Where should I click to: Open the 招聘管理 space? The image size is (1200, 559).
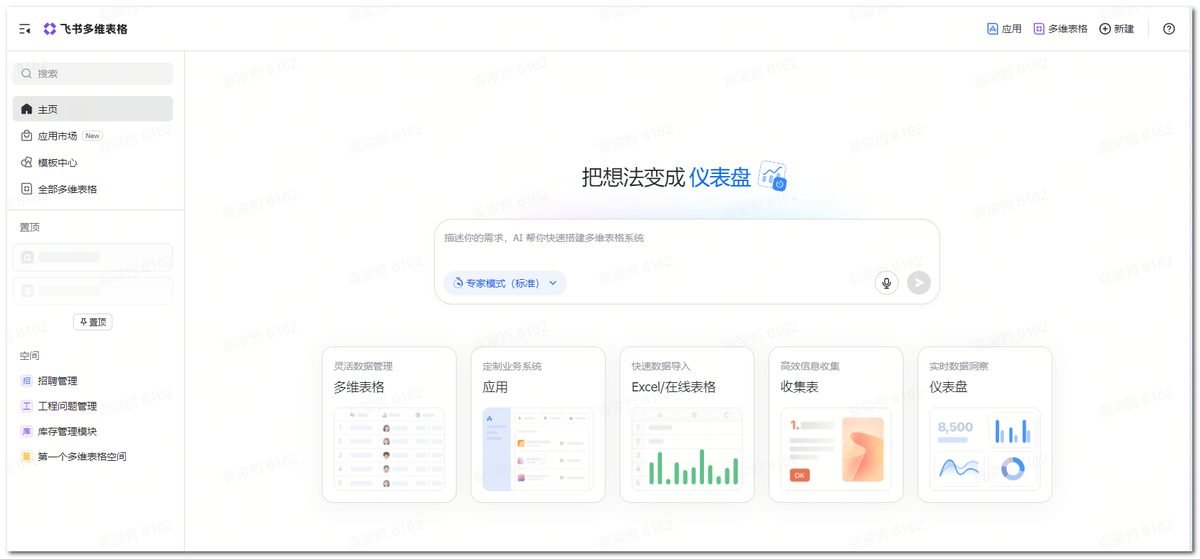tap(92, 381)
